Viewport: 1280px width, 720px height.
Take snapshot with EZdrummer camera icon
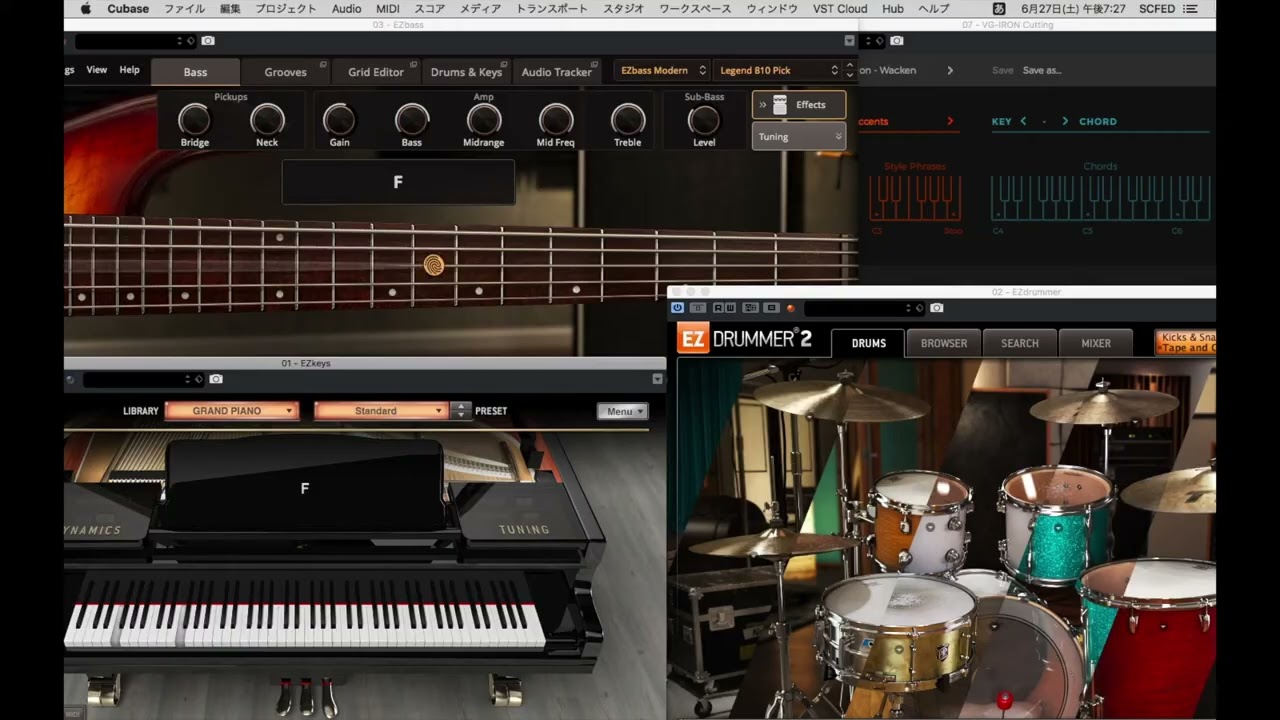click(x=937, y=308)
